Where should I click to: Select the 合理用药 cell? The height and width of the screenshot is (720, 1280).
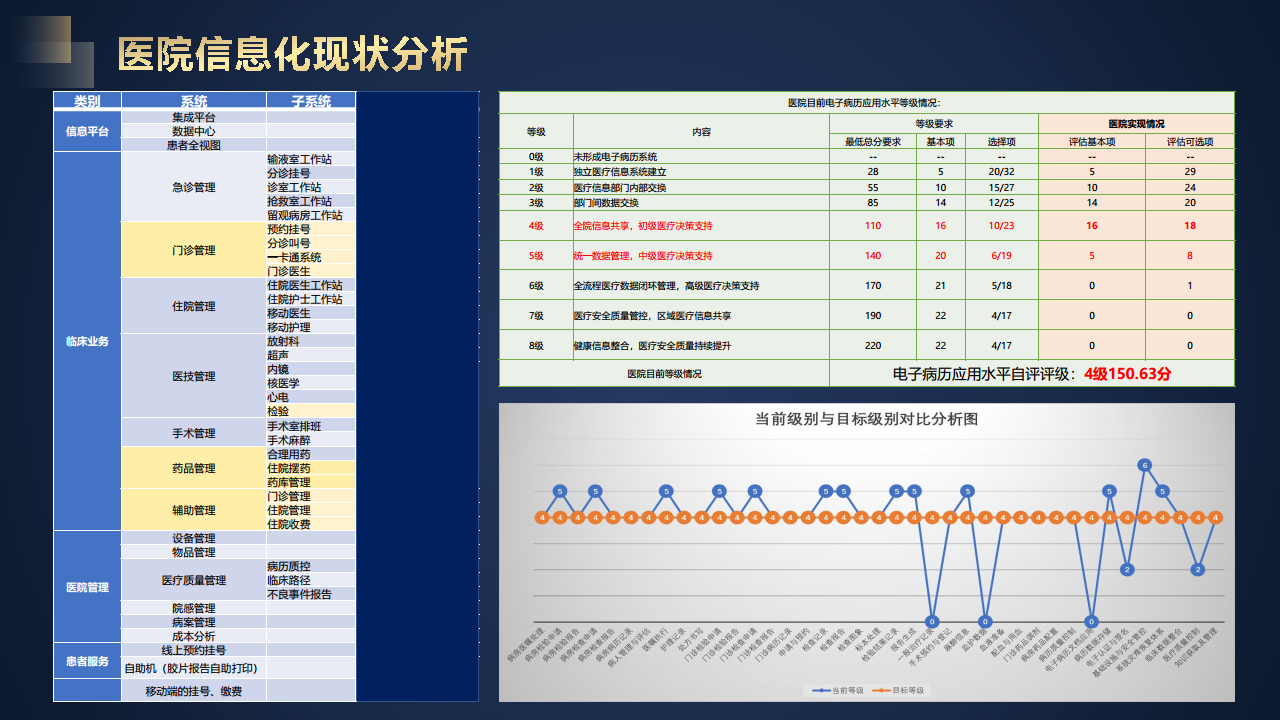[311, 454]
